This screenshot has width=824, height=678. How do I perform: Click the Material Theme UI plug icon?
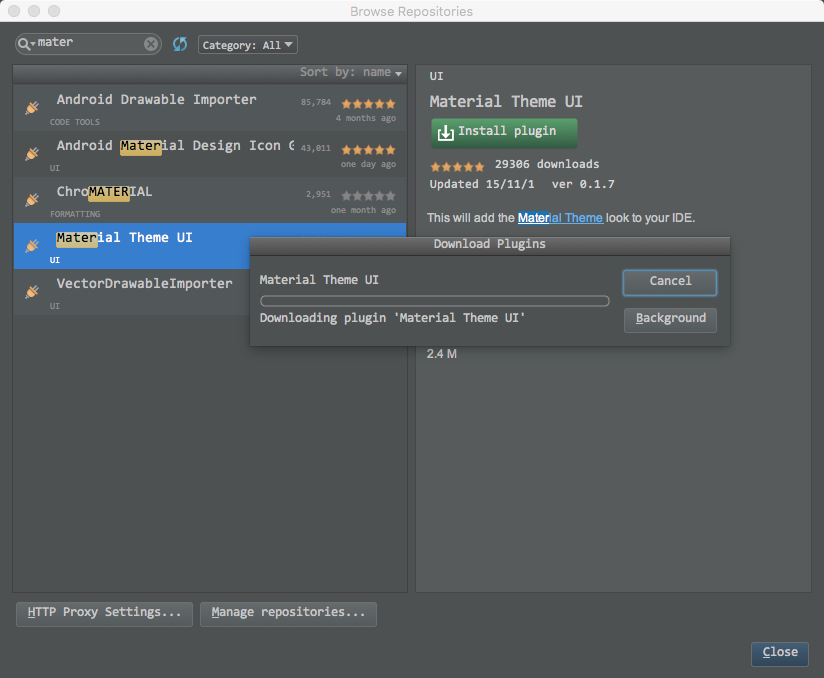tap(32, 245)
